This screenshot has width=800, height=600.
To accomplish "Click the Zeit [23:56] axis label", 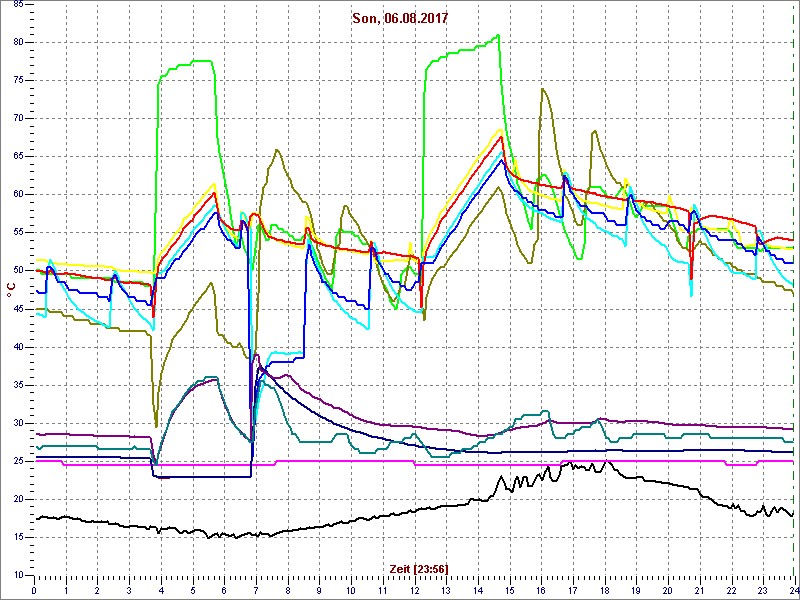I will [x=419, y=568].
